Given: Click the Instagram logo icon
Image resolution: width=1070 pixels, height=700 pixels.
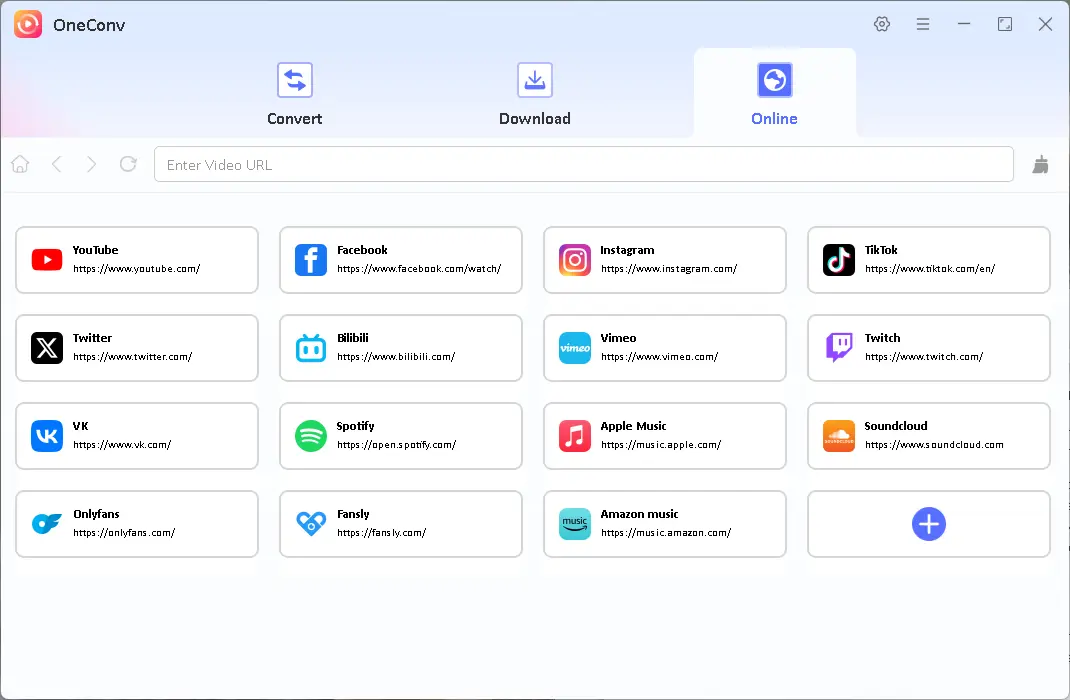Looking at the screenshot, I should click(575, 260).
